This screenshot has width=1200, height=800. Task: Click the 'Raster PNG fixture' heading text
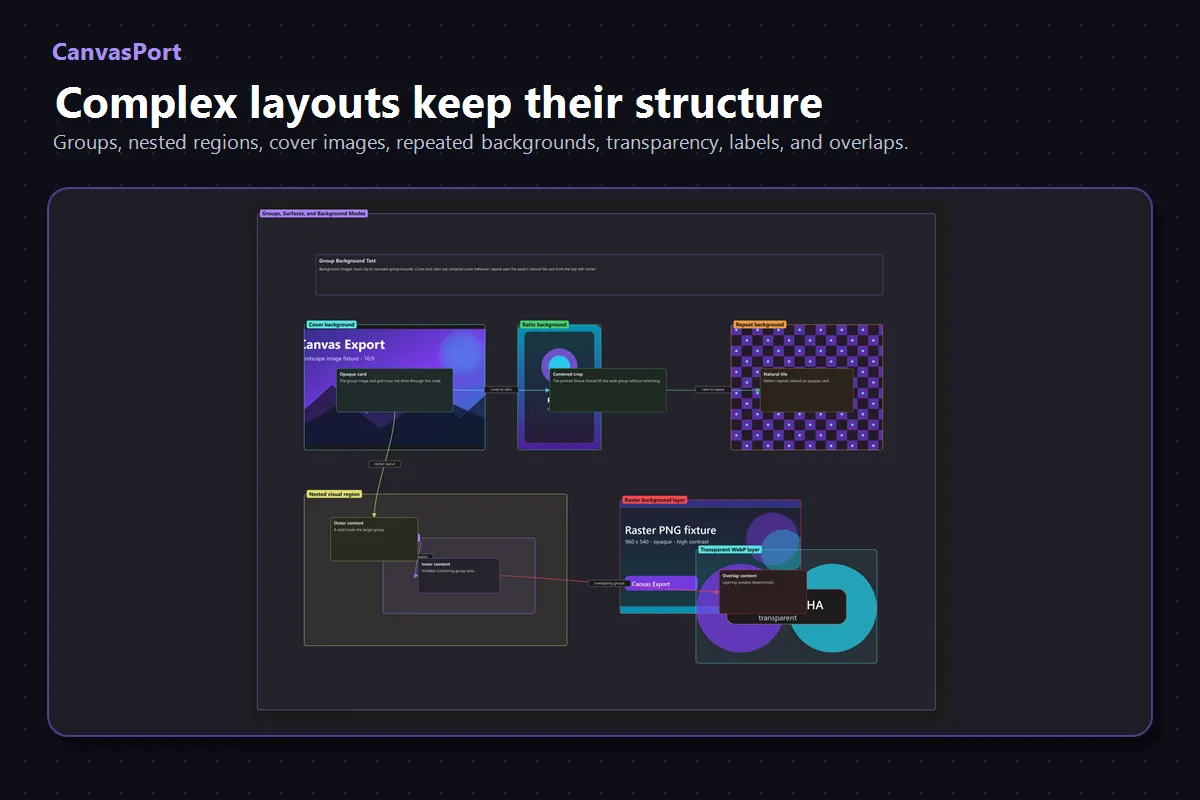(670, 530)
